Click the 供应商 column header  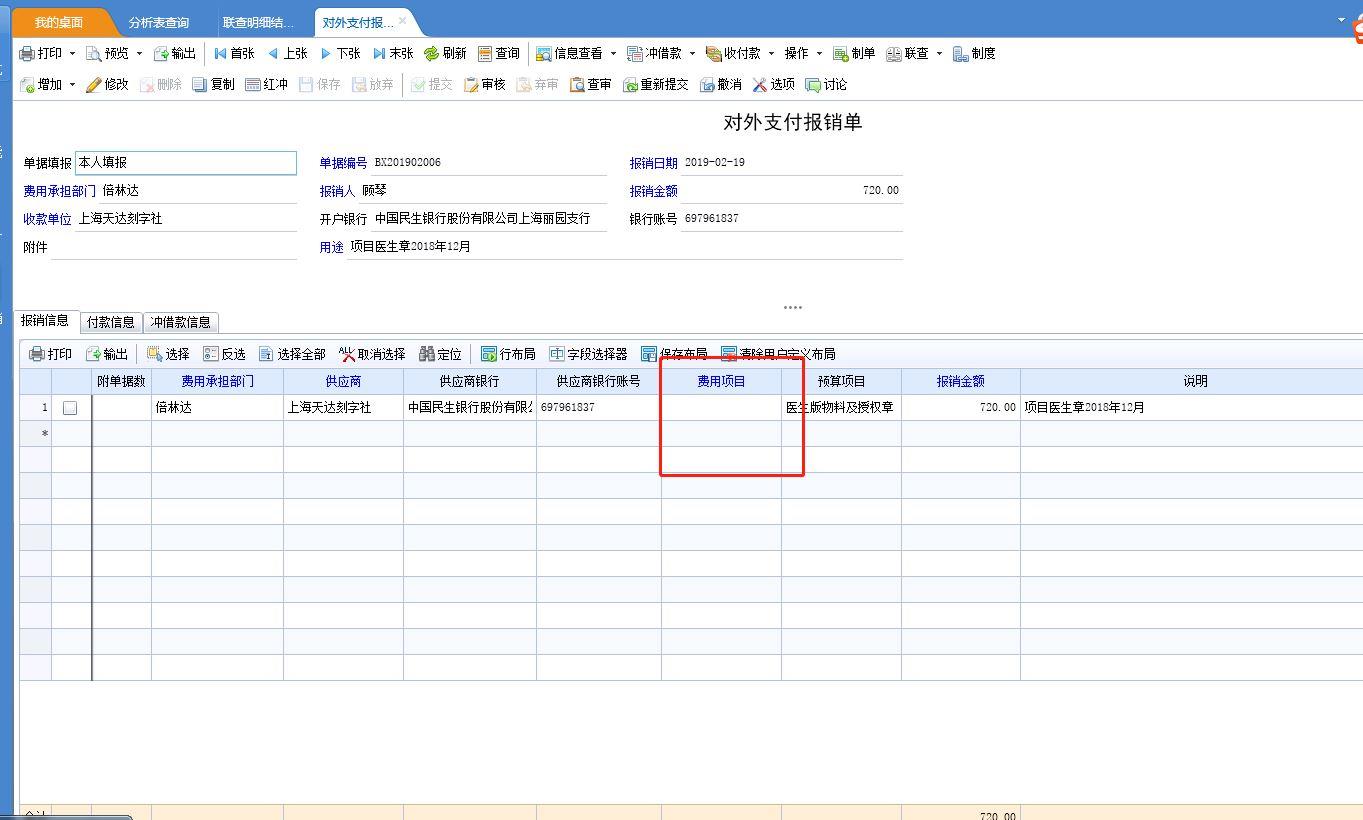[x=343, y=381]
